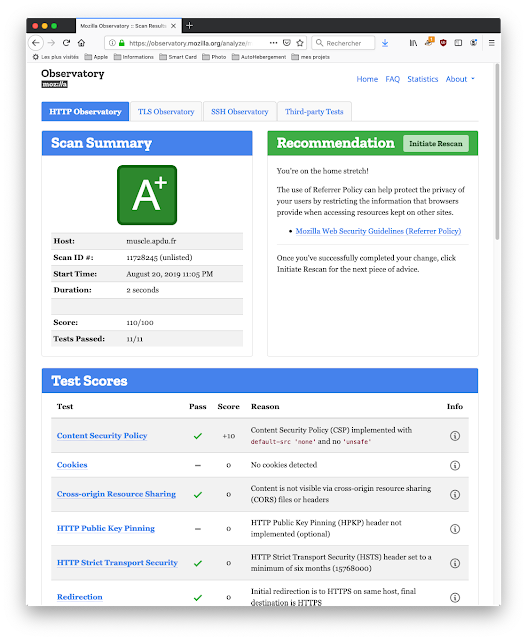Click the +10 score cell
This screenshot has width=527, height=640.
click(x=229, y=436)
